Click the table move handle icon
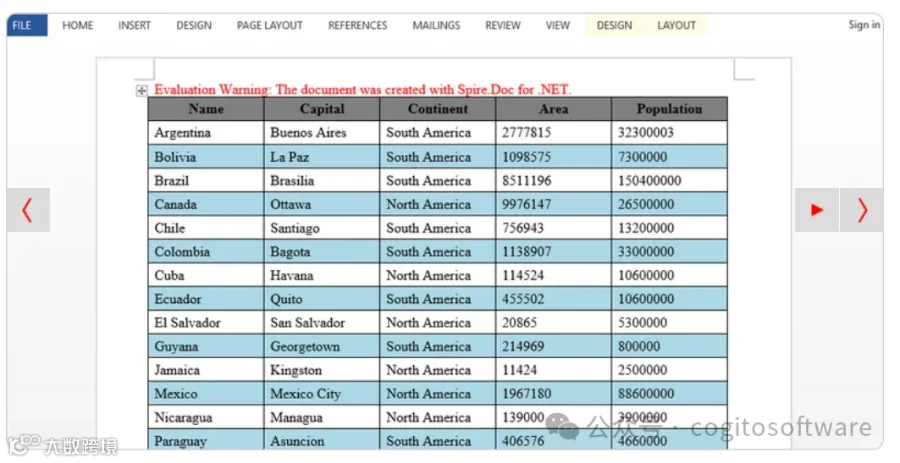The width and height of the screenshot is (900, 463). click(141, 91)
